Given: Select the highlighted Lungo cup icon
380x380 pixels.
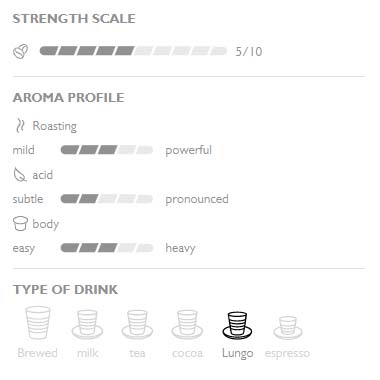Looking at the screenshot, I should pyautogui.click(x=237, y=325).
